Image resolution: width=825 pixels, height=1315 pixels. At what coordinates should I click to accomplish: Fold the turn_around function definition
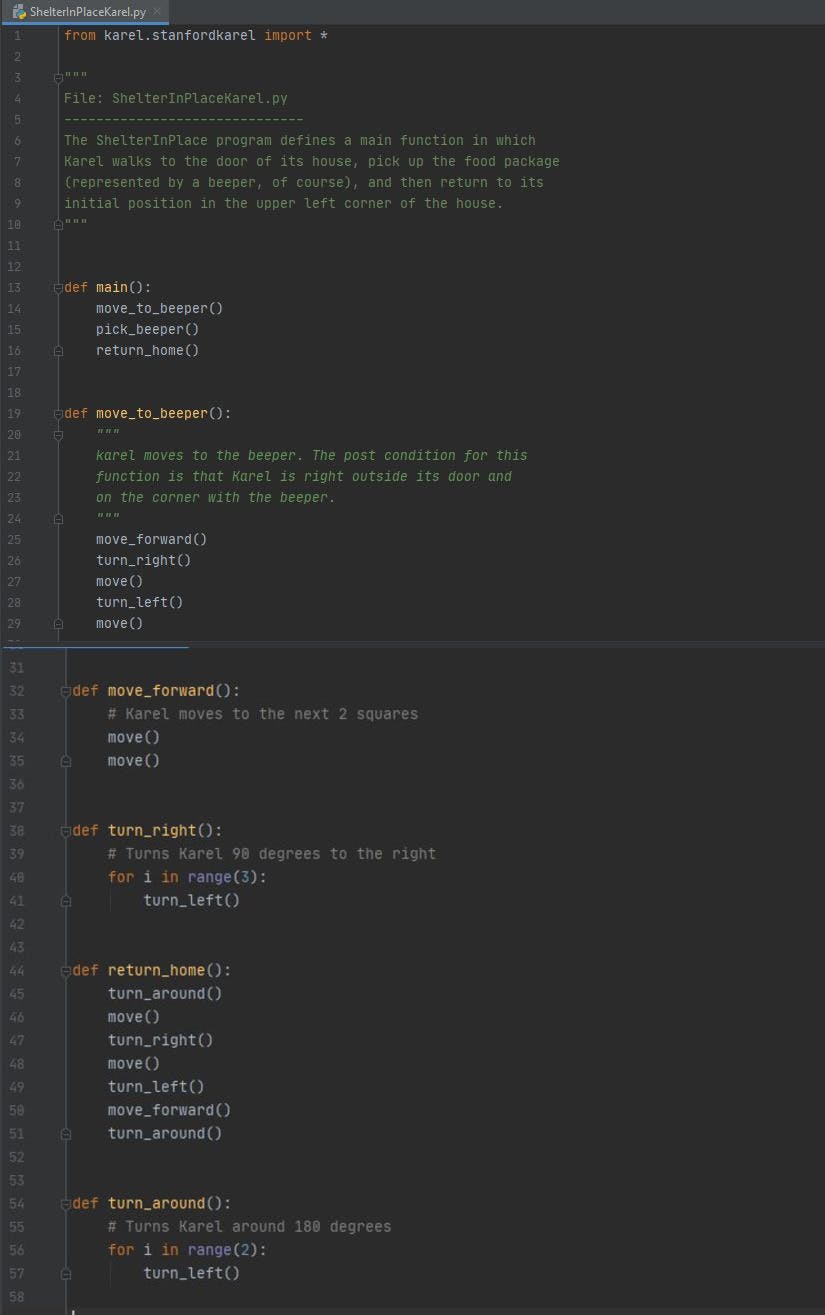point(66,1204)
